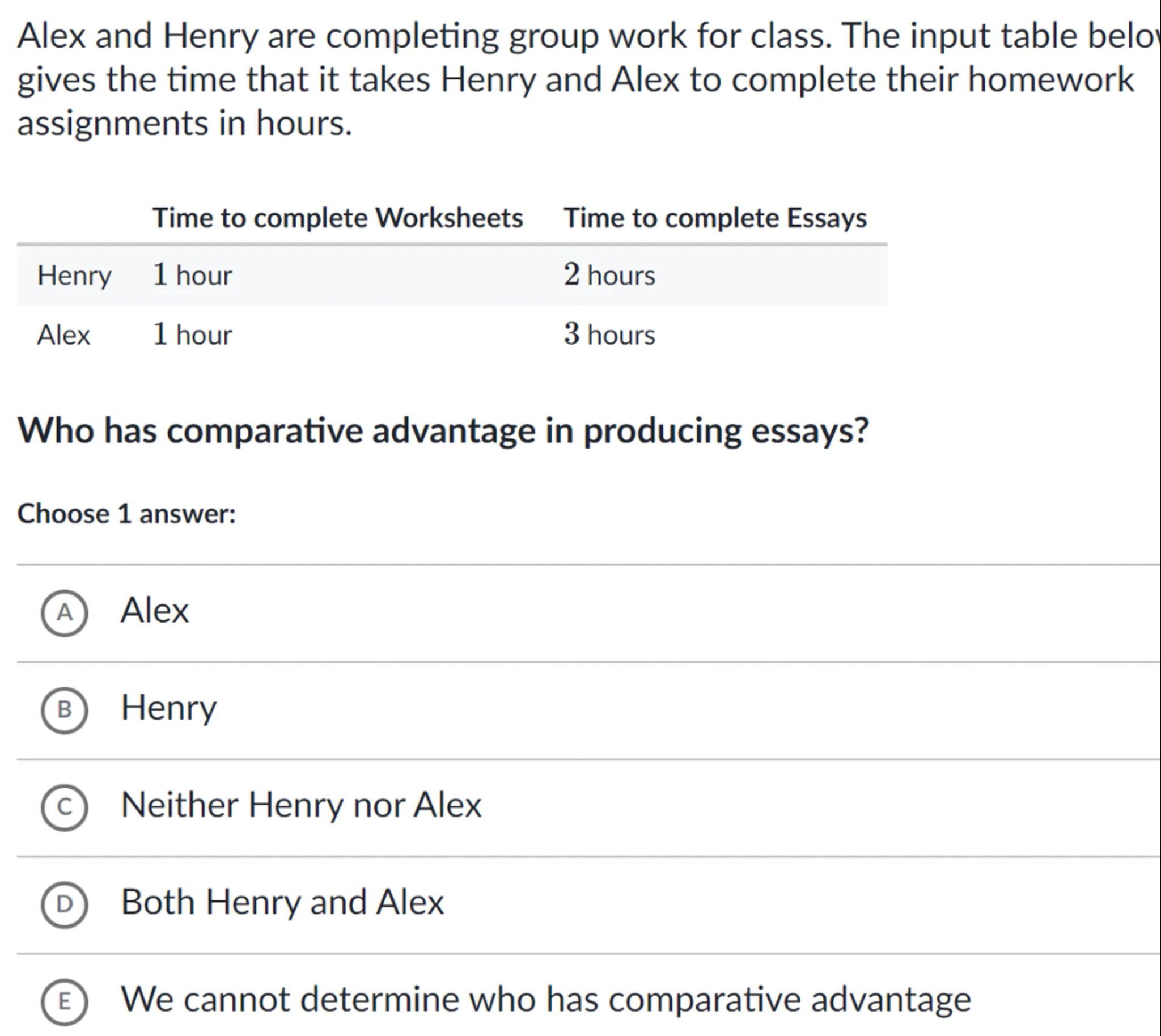
Task: Click the "Neither Henry nor Alex" answer text
Action: coord(301,805)
